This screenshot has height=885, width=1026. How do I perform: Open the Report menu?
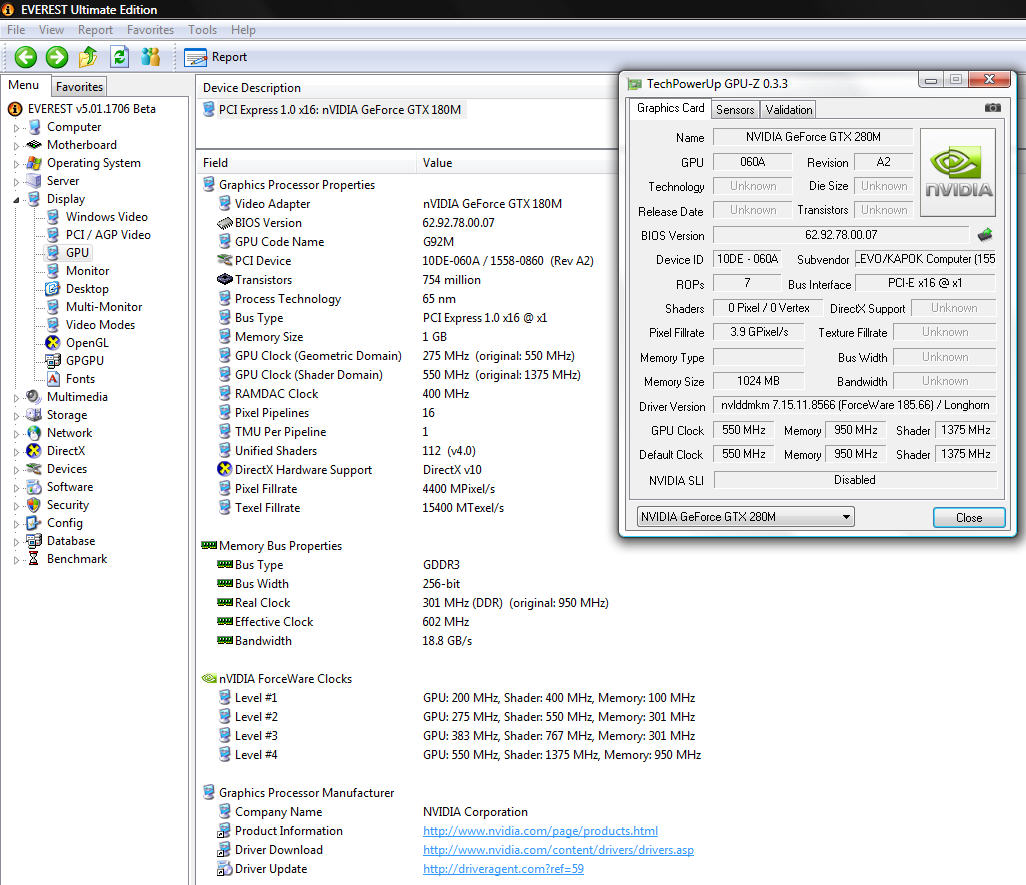pos(95,30)
